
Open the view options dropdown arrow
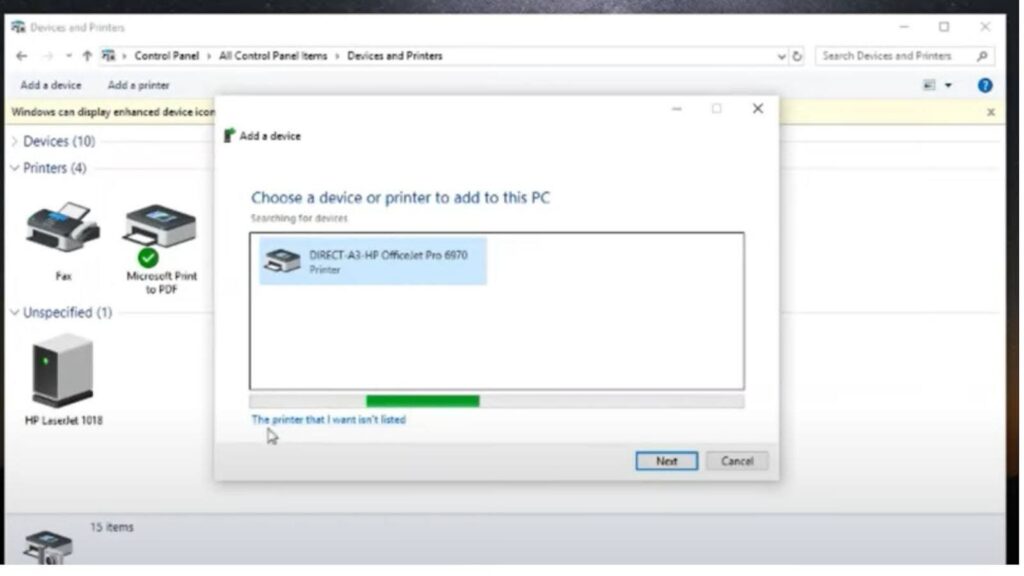click(x=948, y=86)
